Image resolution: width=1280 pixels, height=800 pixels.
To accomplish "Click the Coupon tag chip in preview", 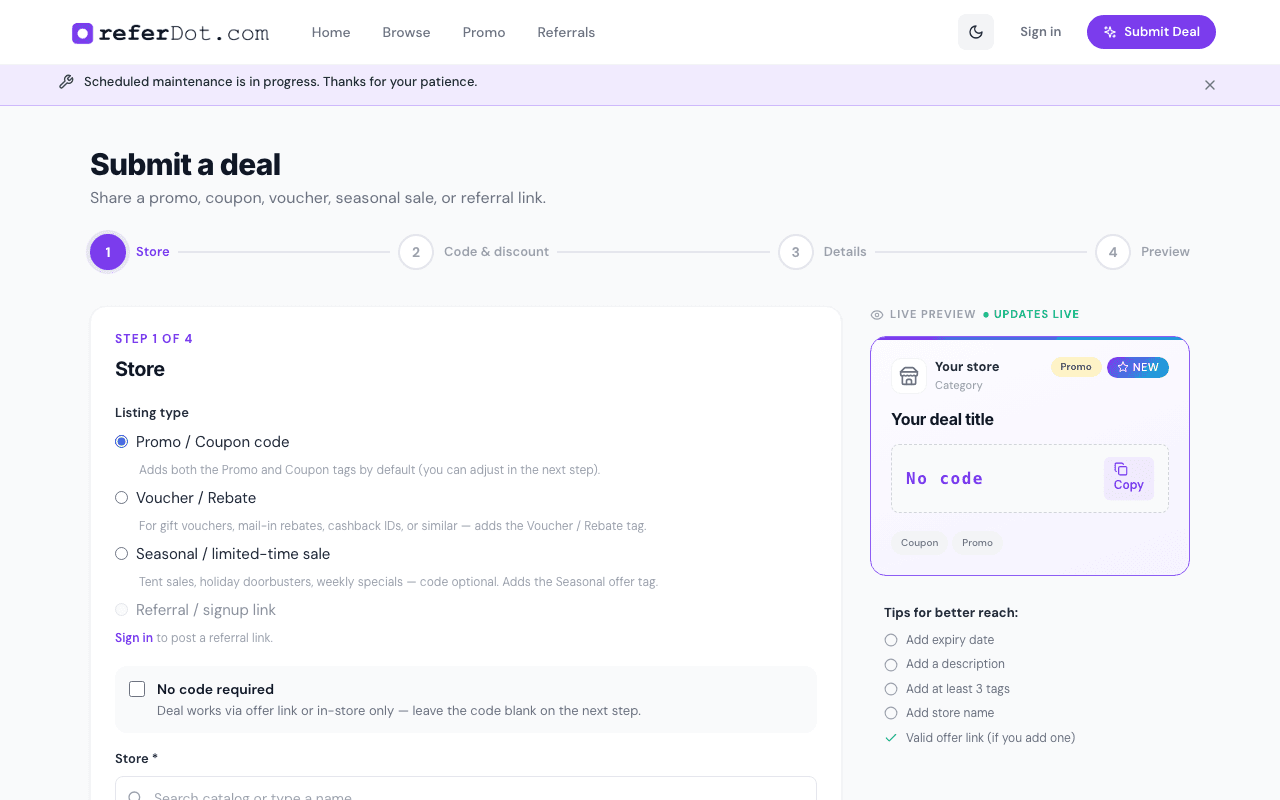I will click(919, 543).
